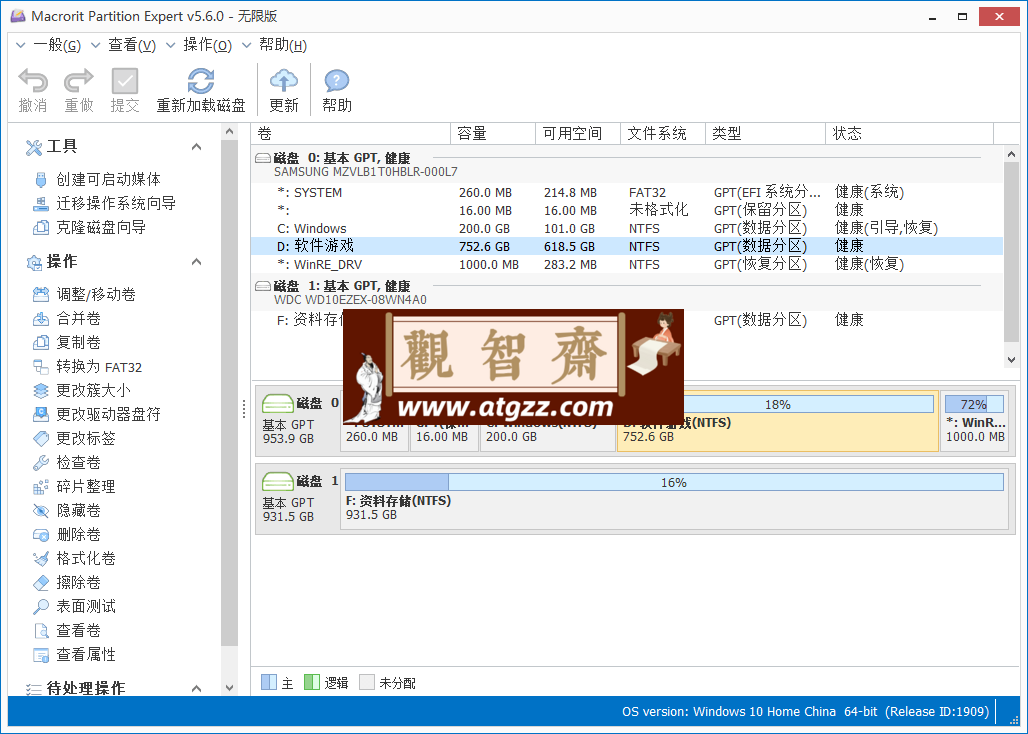This screenshot has width=1028, height=734.
Task: Click left sidebar scrollbar up arrow
Action: coord(229,132)
